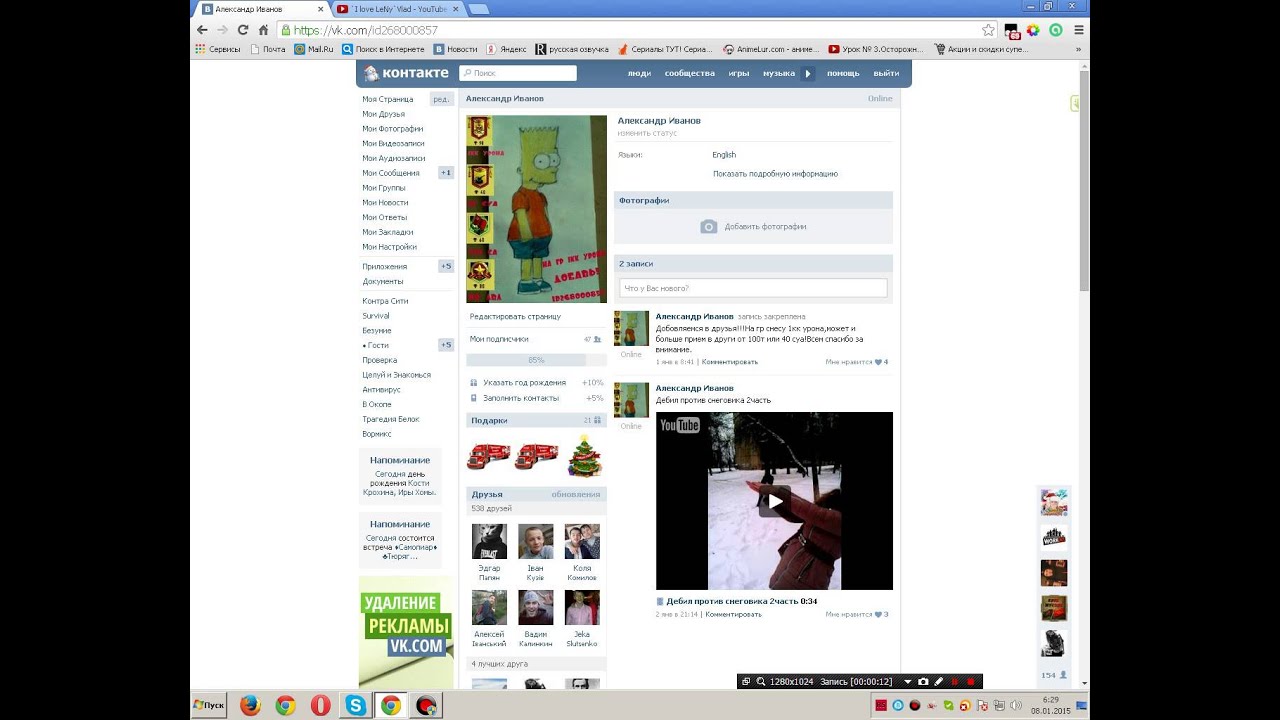This screenshot has height=720, width=1280.
Task: Open the Mail.Ru bookmark
Action: pos(313,48)
